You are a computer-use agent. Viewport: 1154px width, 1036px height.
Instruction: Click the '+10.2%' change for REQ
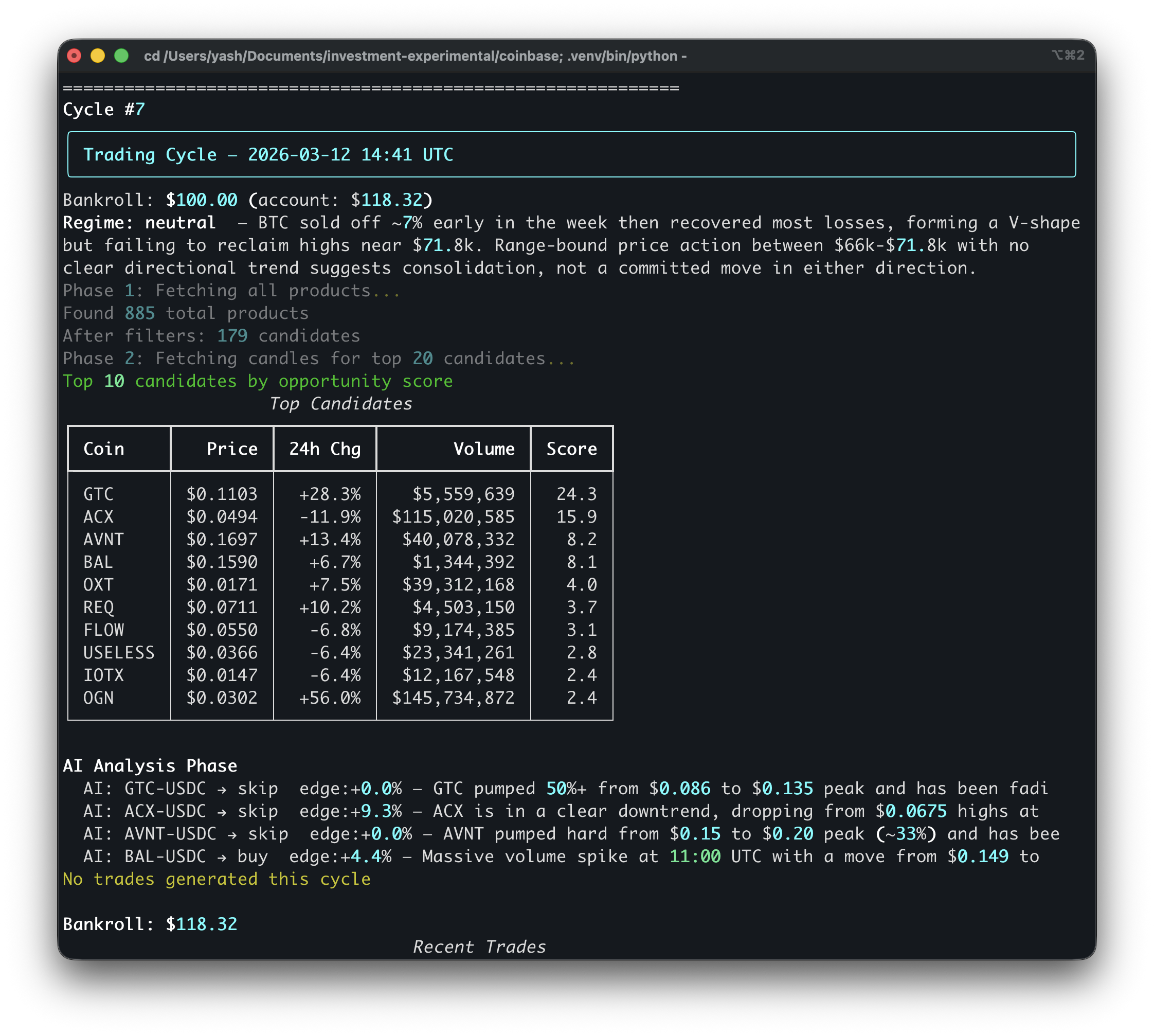(330, 608)
